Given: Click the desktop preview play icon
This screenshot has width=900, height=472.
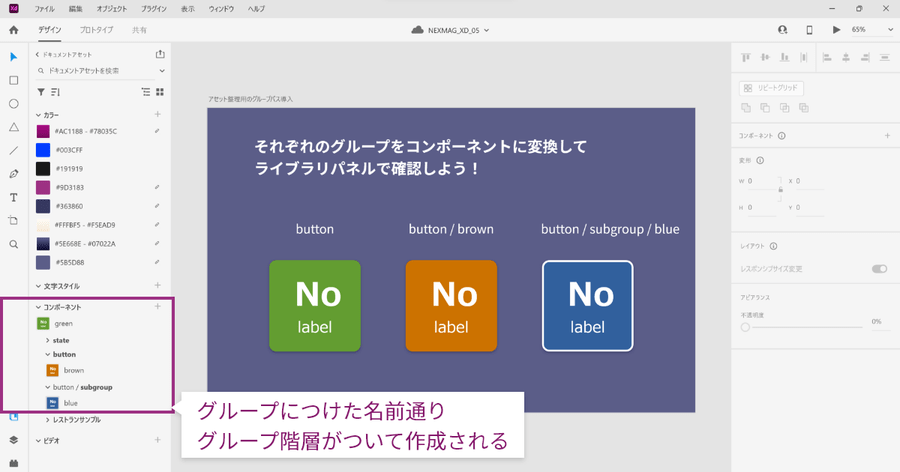Looking at the screenshot, I should (x=836, y=30).
